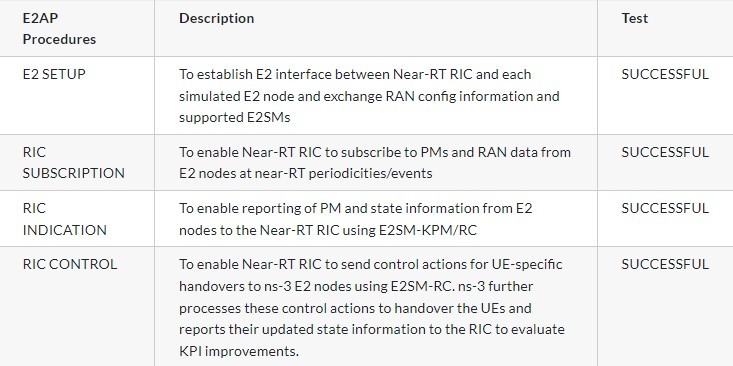
Task: Click SUCCESSFUL result in RIC CONTROL row
Action: coord(665,264)
